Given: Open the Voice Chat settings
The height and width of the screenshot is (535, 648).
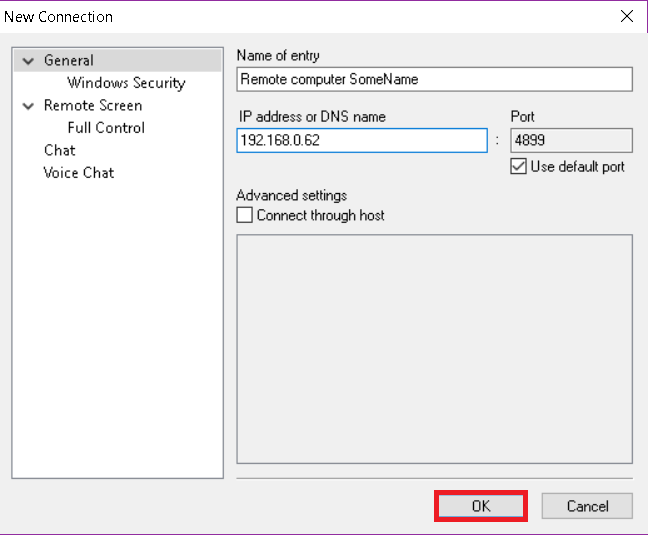Looking at the screenshot, I should pyautogui.click(x=79, y=173).
